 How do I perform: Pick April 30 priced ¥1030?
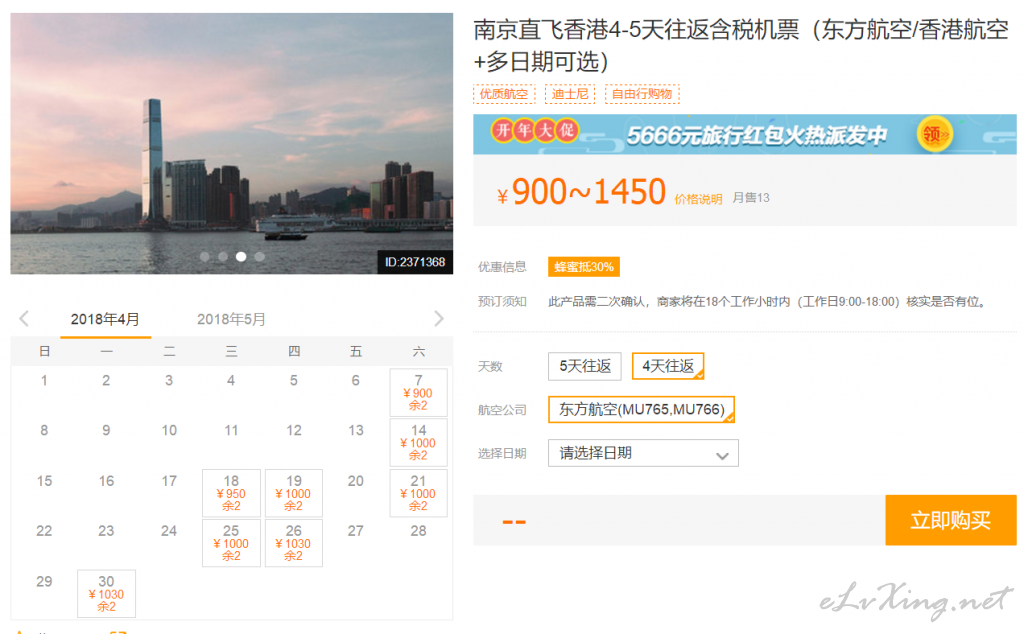tap(106, 594)
